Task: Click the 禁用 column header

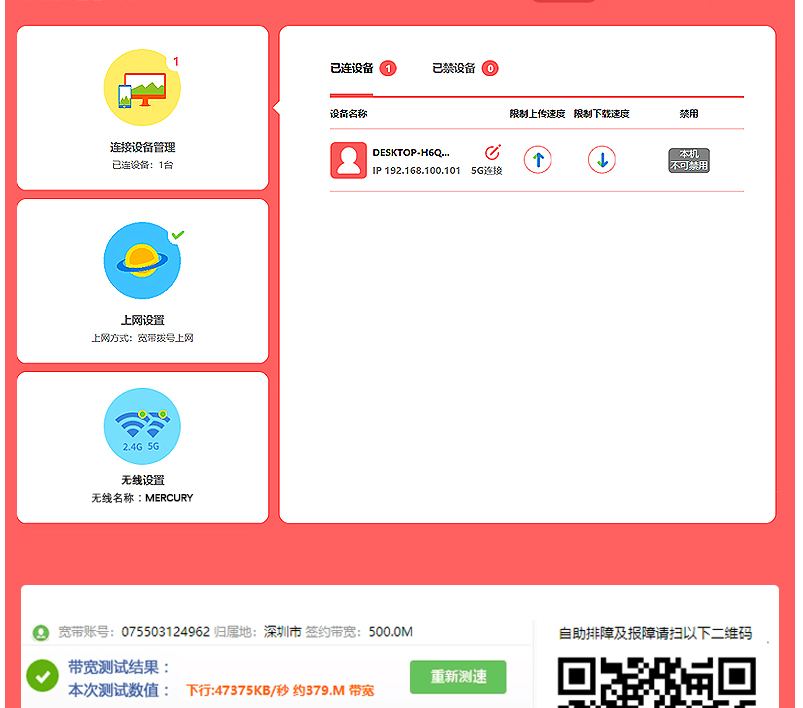Action: click(689, 114)
